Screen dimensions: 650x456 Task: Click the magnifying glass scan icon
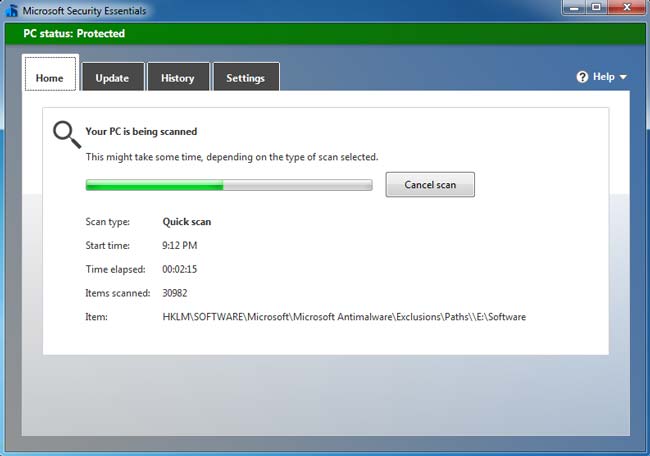pyautogui.click(x=67, y=134)
